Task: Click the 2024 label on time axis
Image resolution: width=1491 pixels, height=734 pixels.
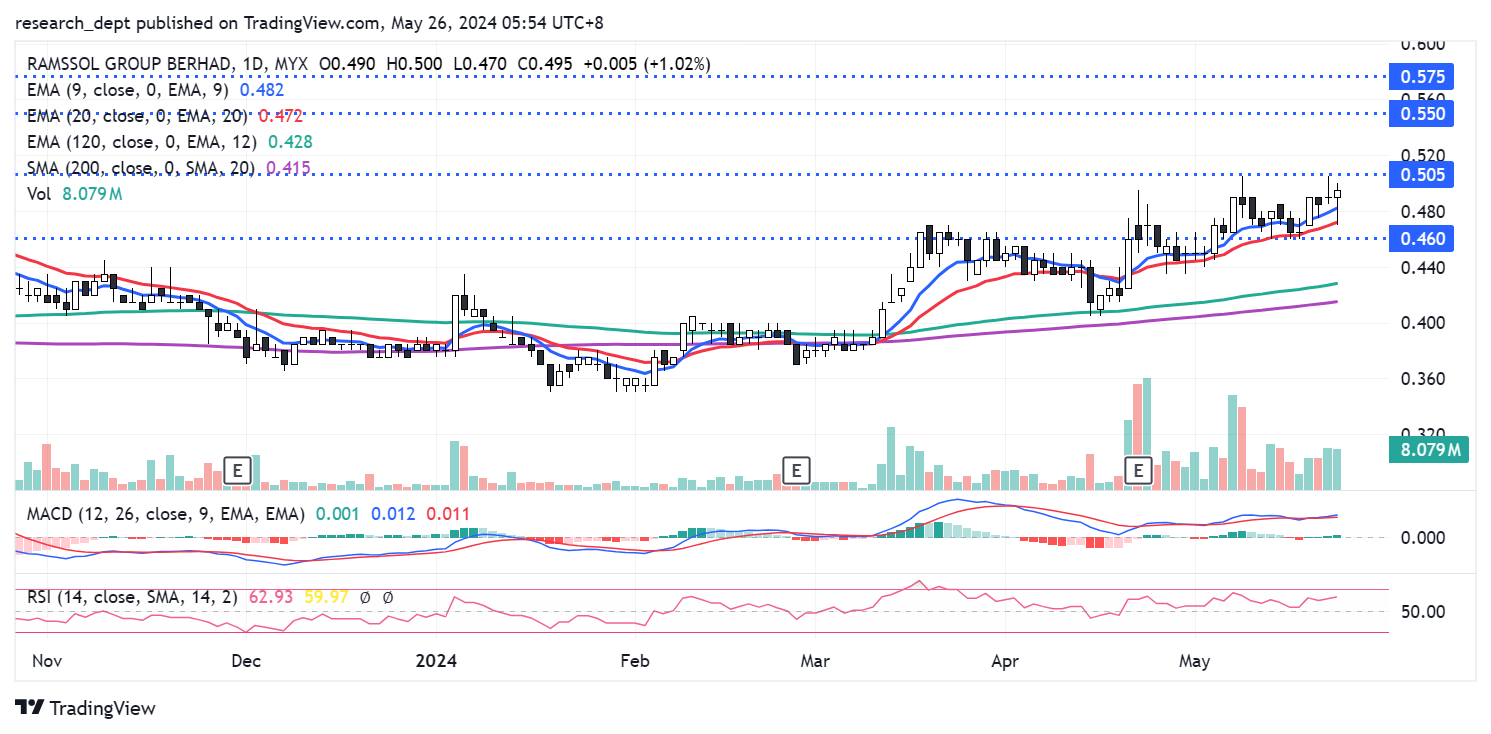Action: coord(436,661)
